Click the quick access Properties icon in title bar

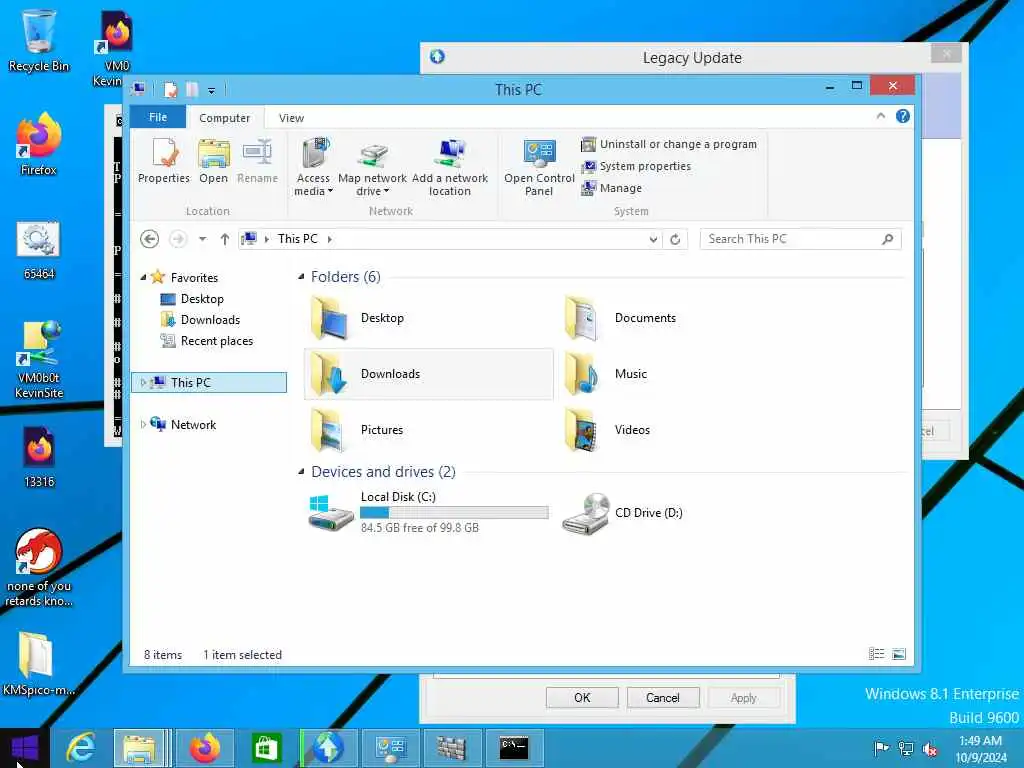point(170,89)
